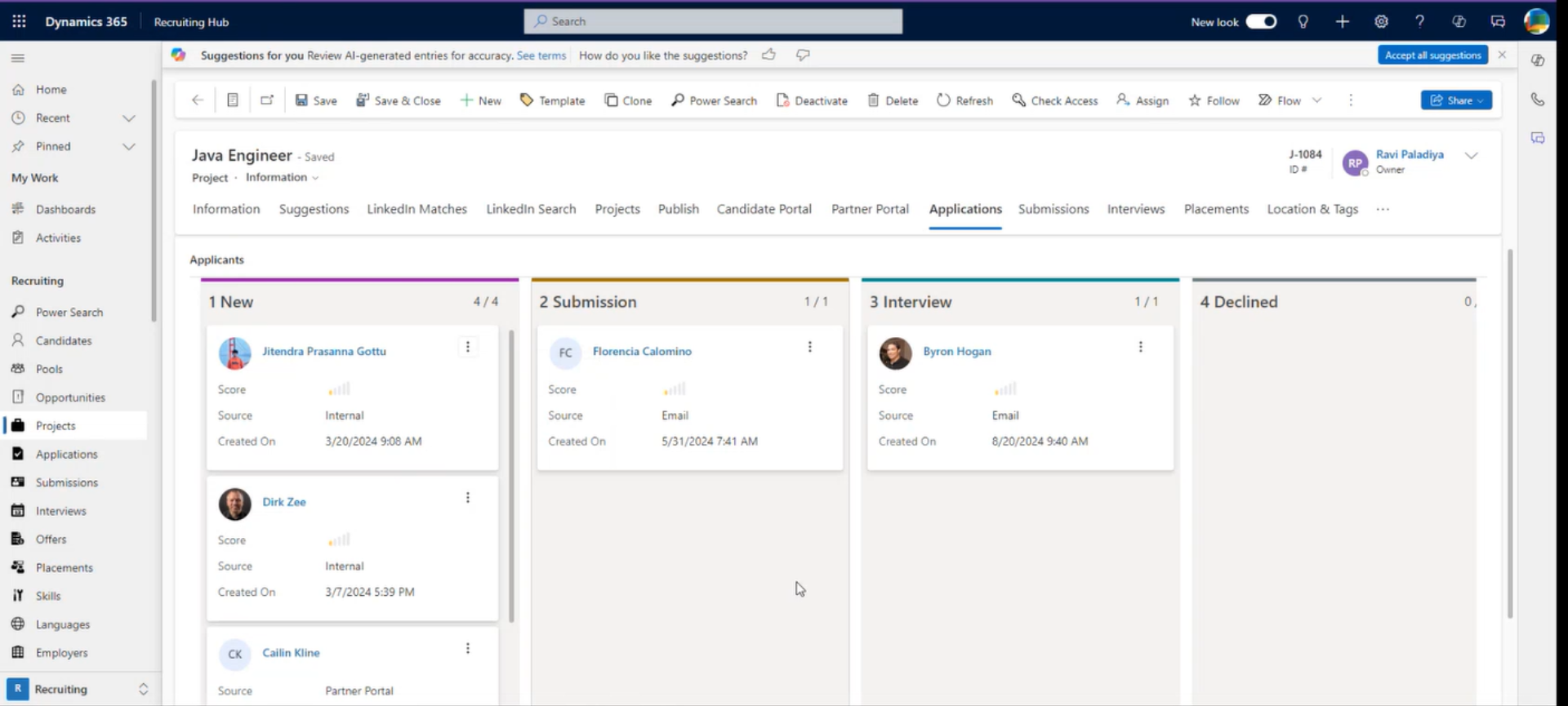Open the record set form icon
Image resolution: width=1568 pixels, height=706 pixels.
[232, 100]
